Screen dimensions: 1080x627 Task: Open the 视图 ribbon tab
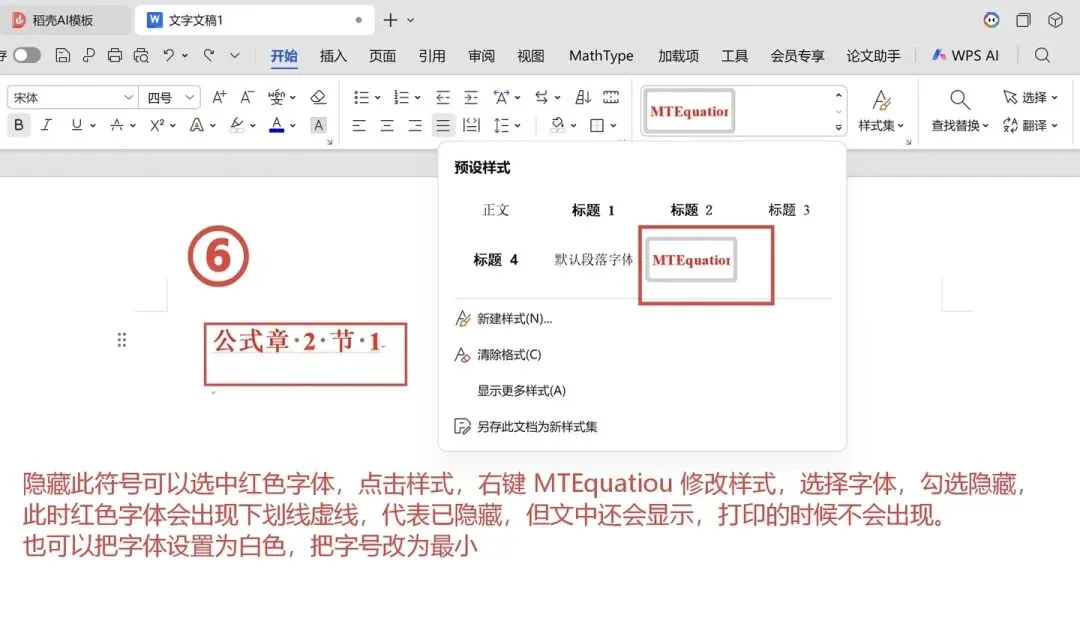[530, 56]
